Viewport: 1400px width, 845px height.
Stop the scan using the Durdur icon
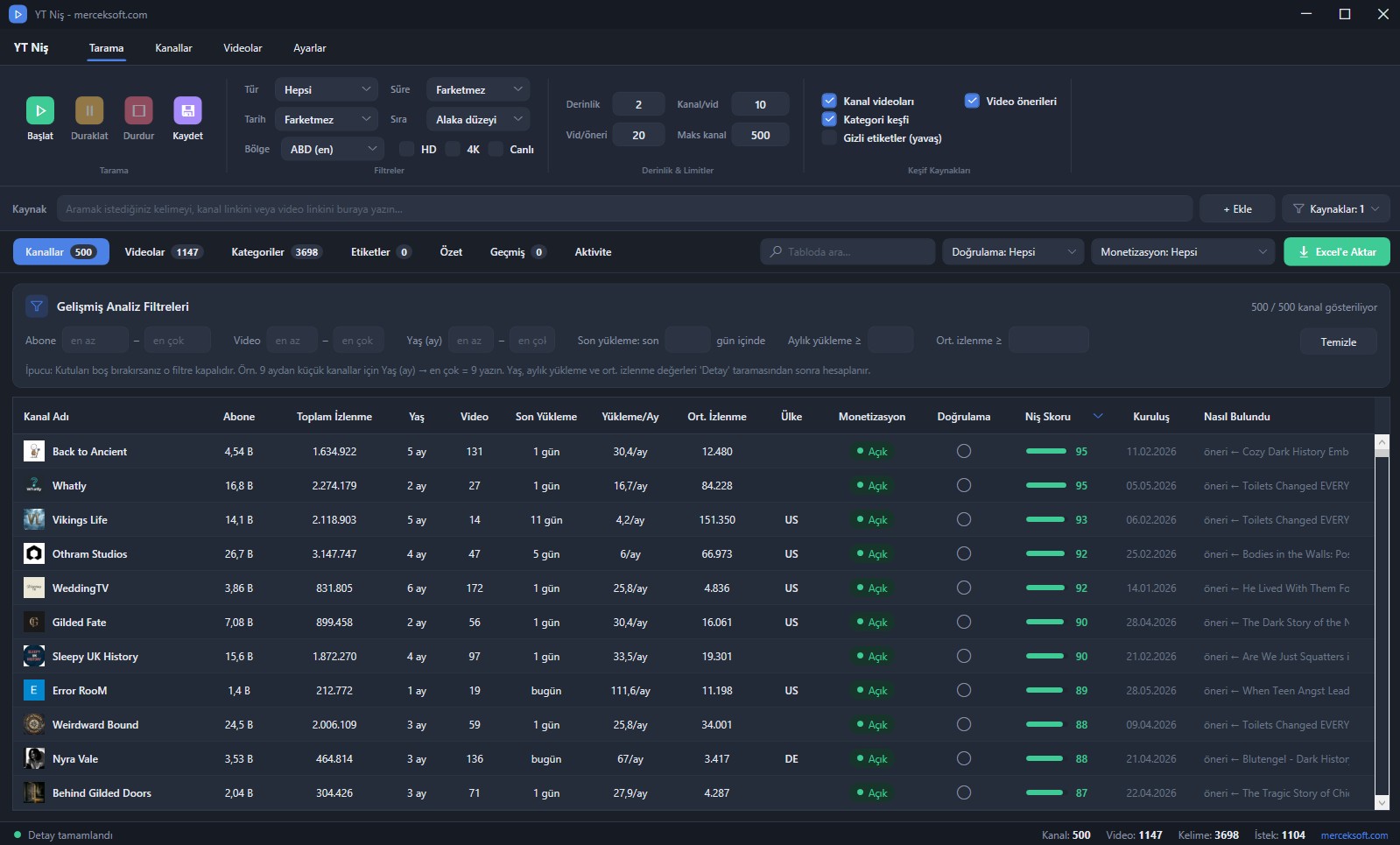(x=138, y=110)
